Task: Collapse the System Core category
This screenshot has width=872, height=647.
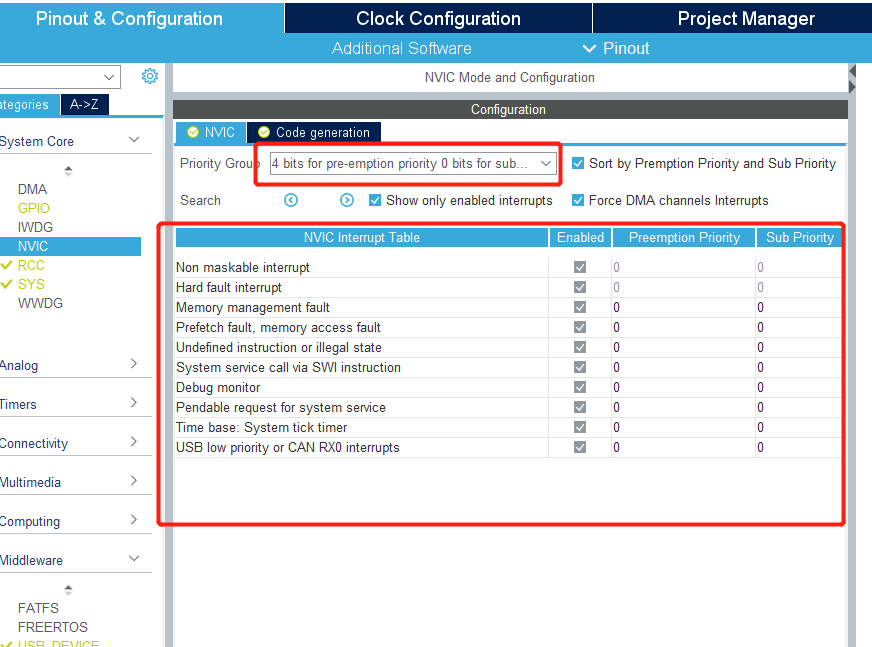Action: coord(134,140)
